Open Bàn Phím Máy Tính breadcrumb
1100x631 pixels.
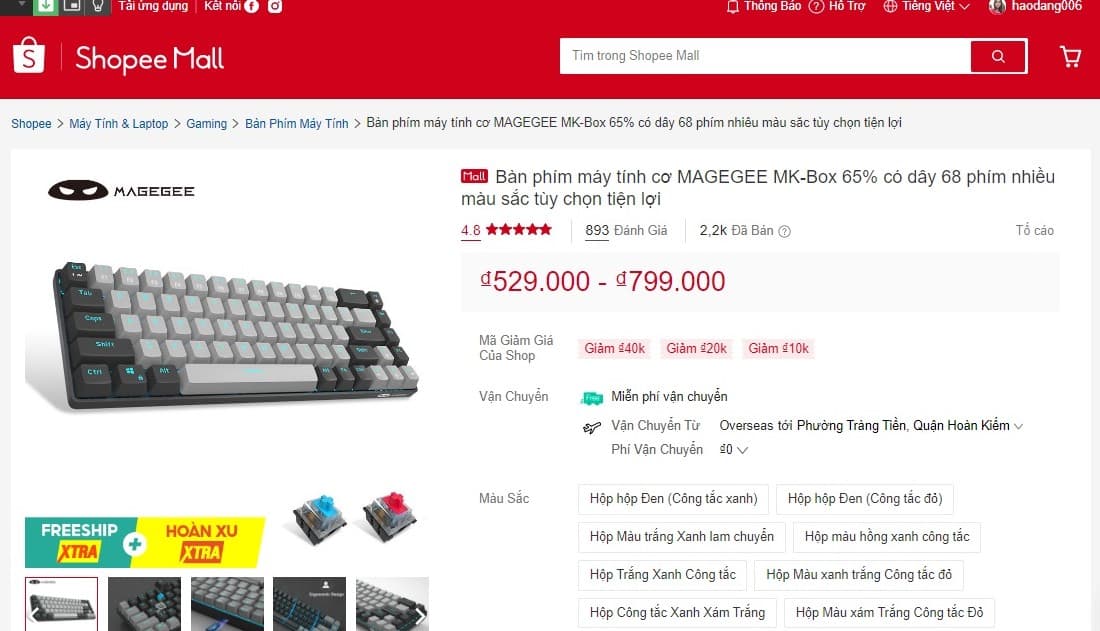[x=297, y=124]
